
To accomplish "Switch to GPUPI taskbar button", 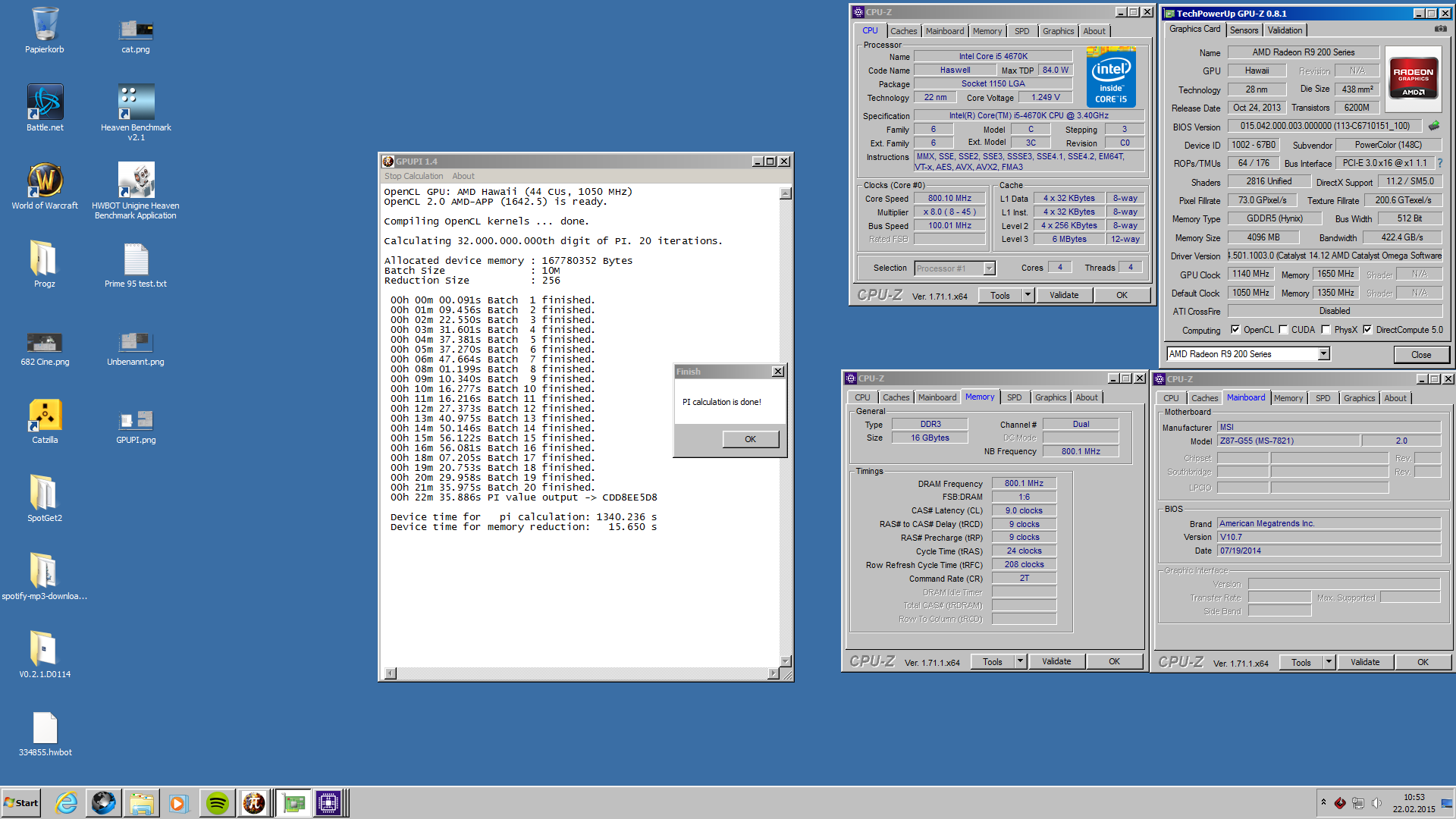I will pyautogui.click(x=254, y=803).
